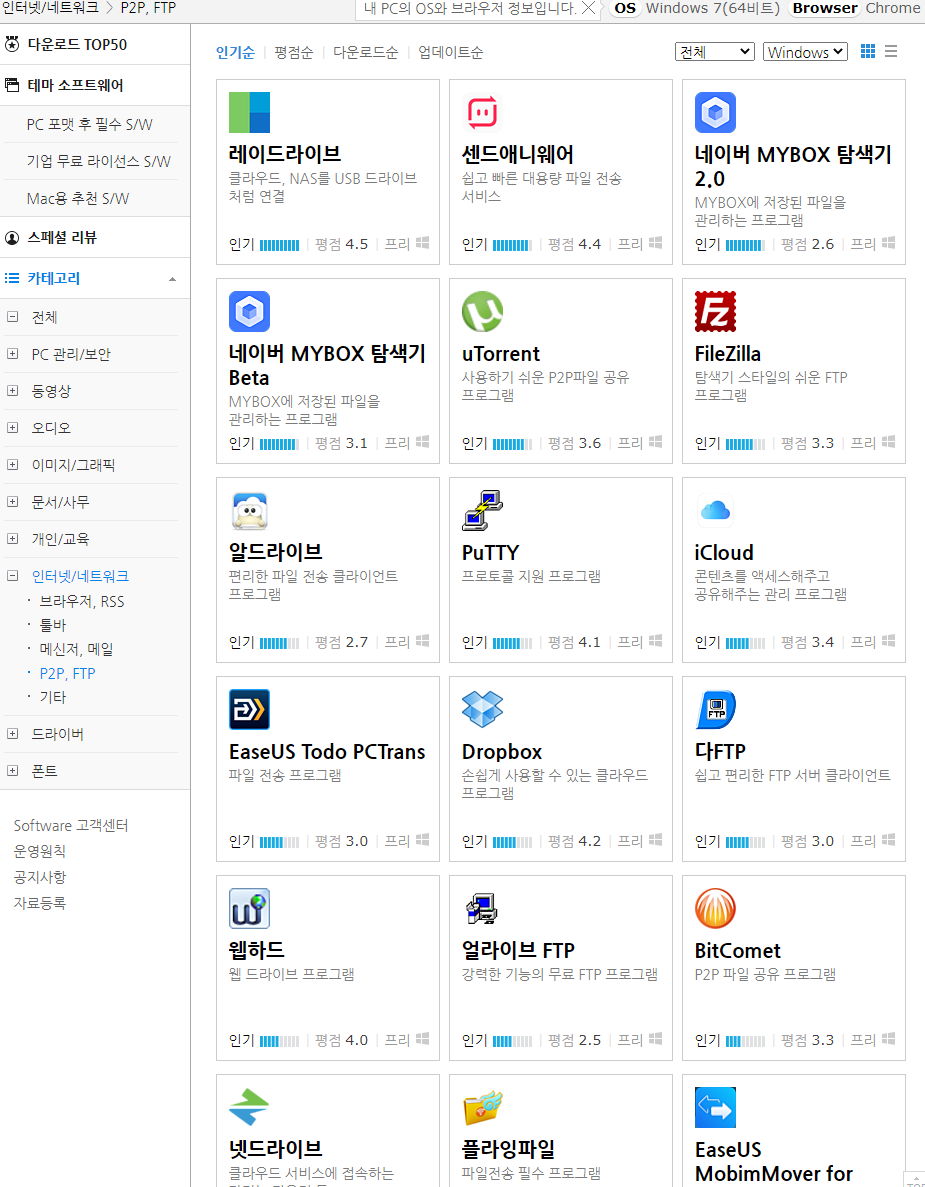Select P2P, FTP subcategory in sidebar
This screenshot has width=925, height=1187.
[67, 673]
